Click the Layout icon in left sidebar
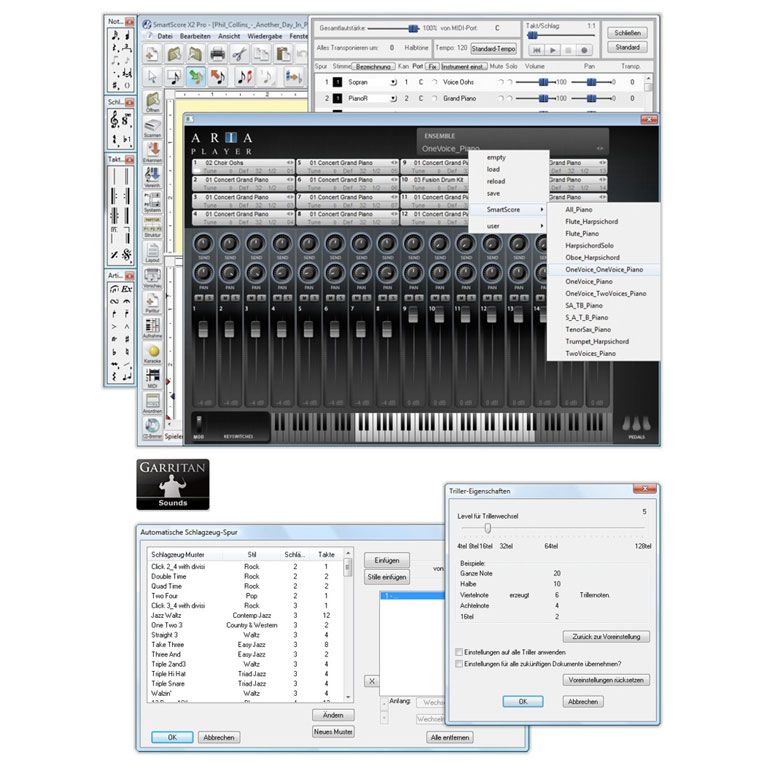The height and width of the screenshot is (768, 768). pos(152,252)
